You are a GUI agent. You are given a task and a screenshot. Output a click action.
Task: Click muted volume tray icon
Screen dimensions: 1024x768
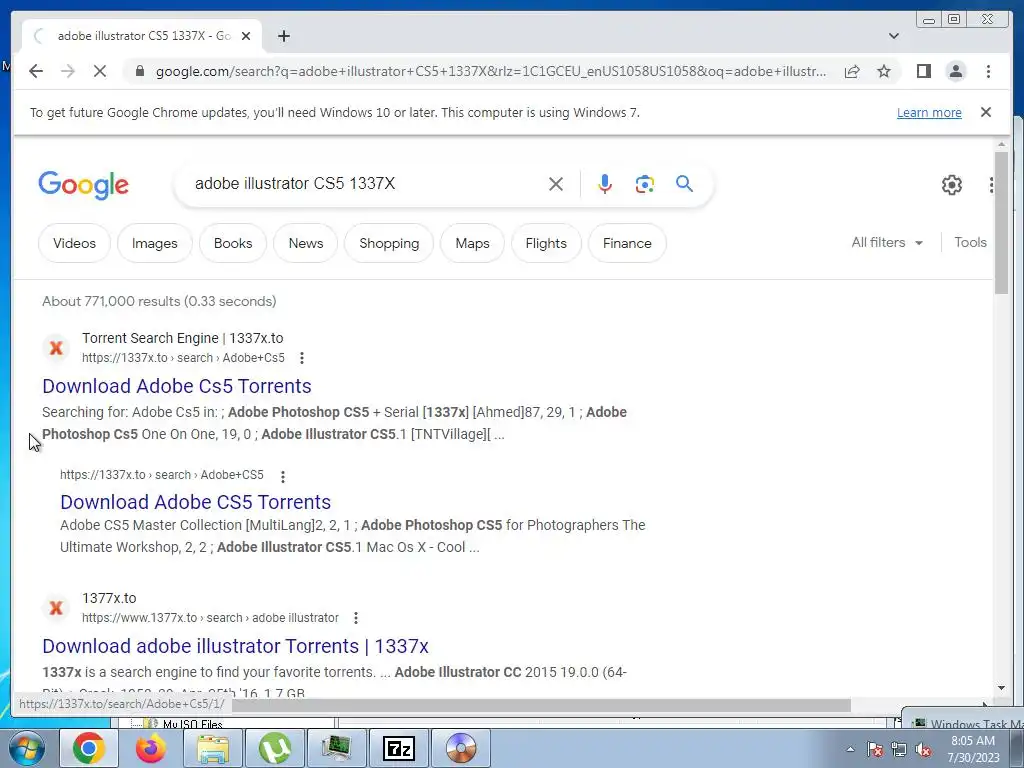coord(923,749)
